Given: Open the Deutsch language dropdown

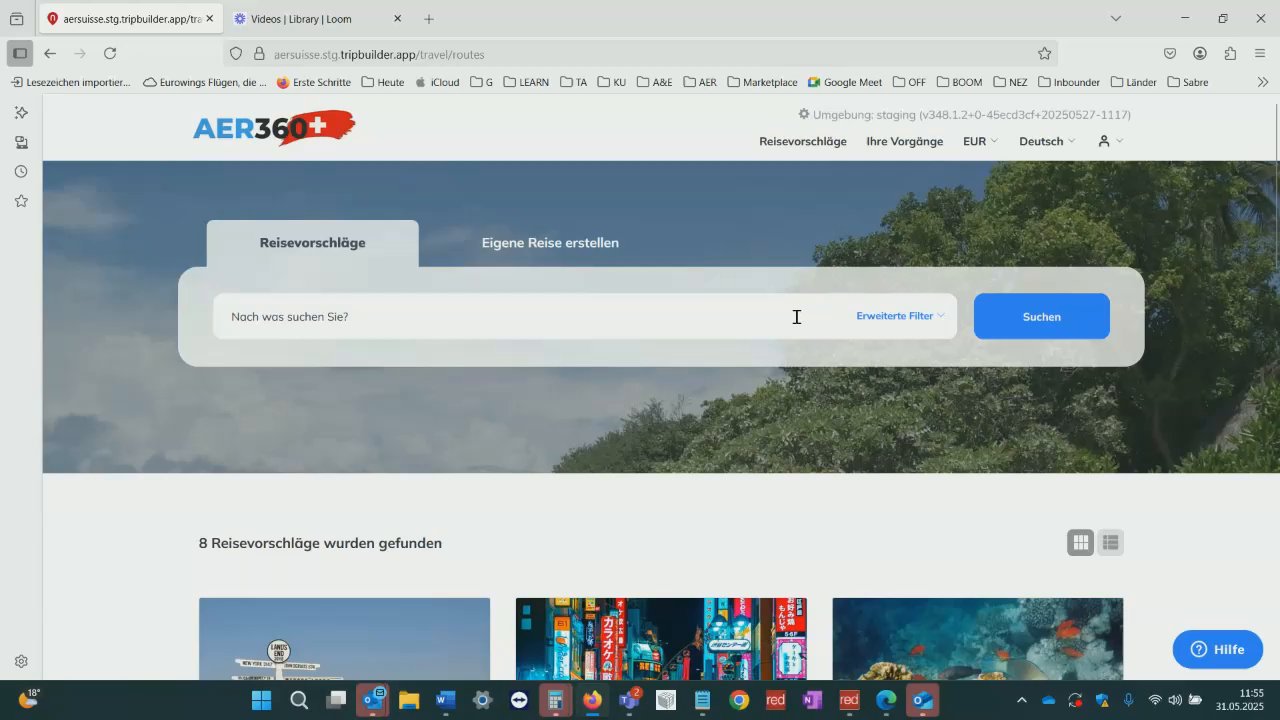Looking at the screenshot, I should tap(1047, 141).
